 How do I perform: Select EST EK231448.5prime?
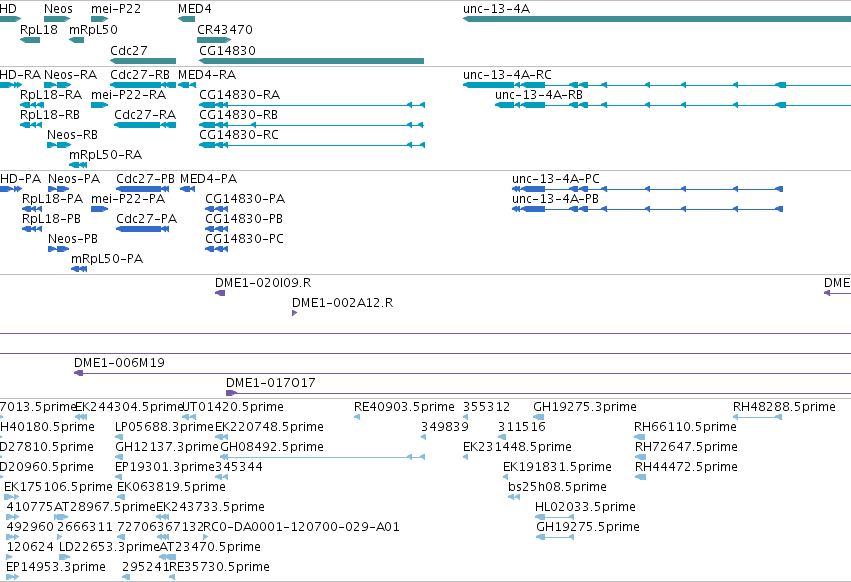click(466, 457)
